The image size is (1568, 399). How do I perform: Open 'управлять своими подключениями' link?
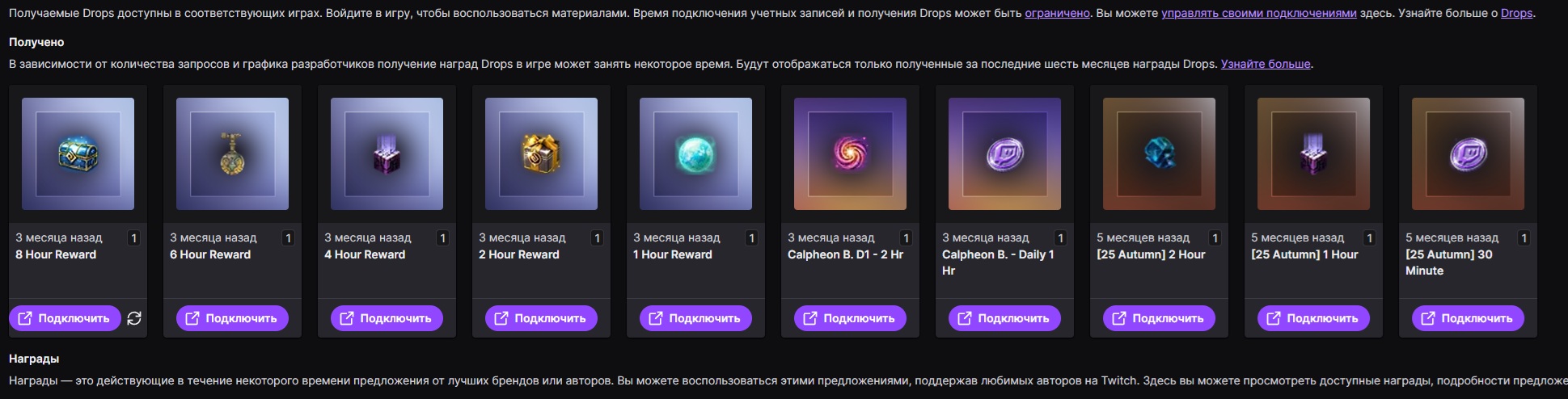1258,13
